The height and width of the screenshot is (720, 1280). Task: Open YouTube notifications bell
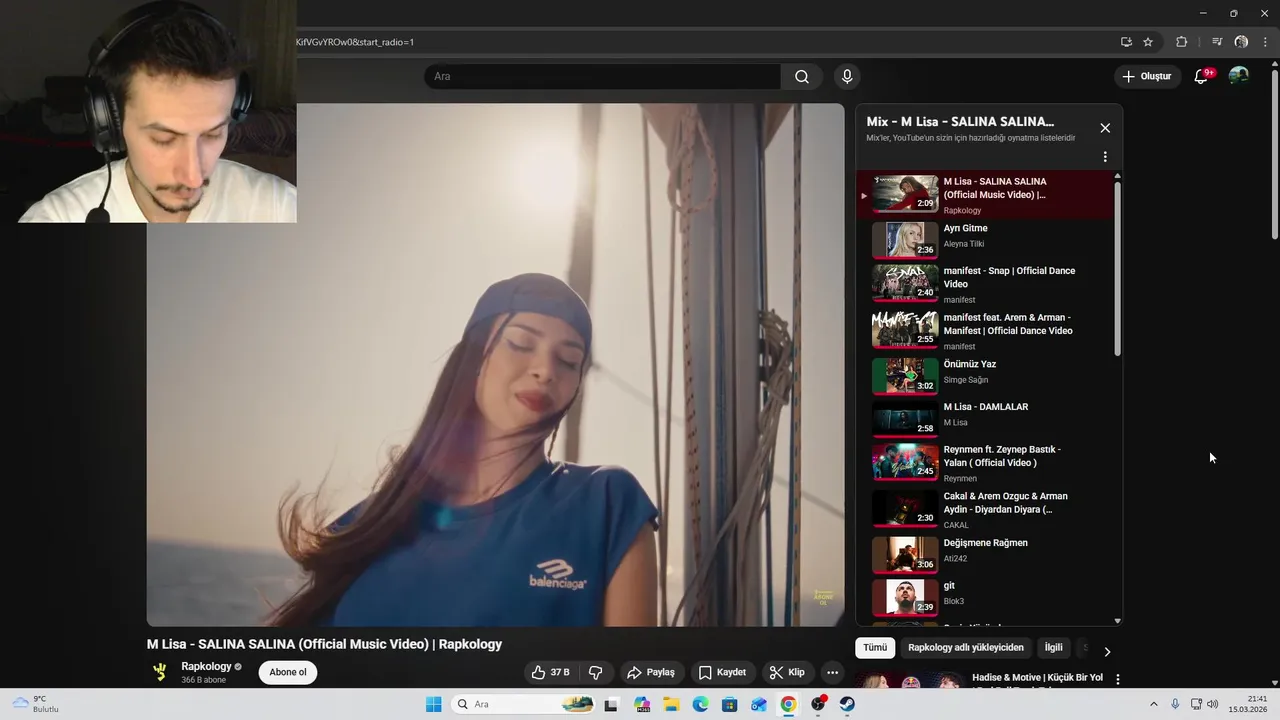pyautogui.click(x=1201, y=76)
